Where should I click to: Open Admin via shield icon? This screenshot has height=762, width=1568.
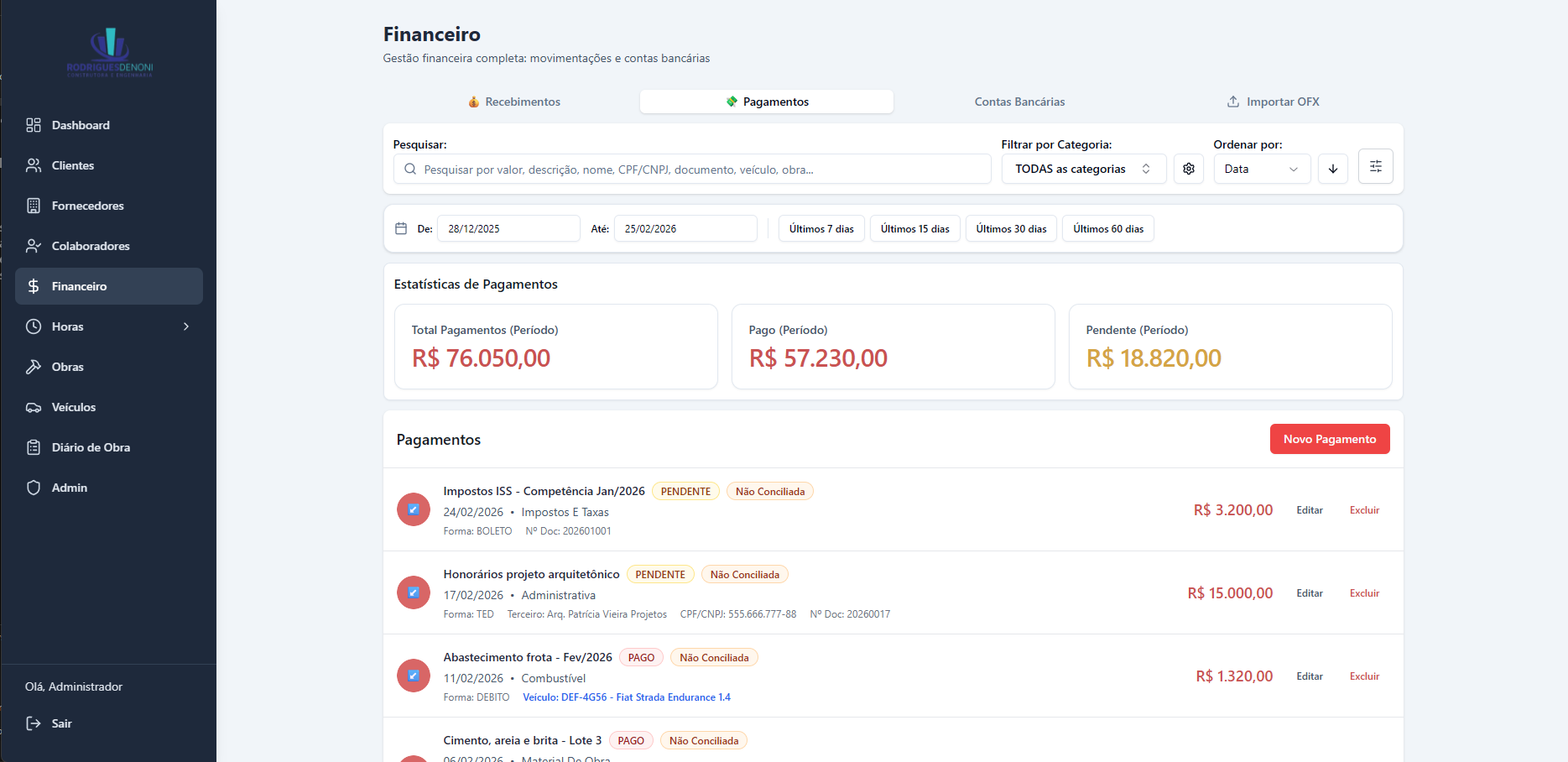tap(34, 488)
